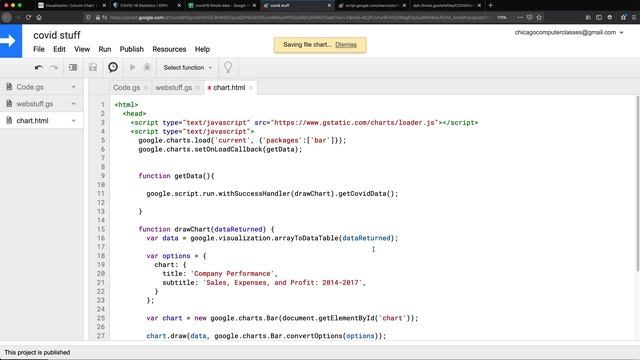Click the blue arrow Apps Script logo
Viewport: 640px width, 360px height.
pos(11,41)
